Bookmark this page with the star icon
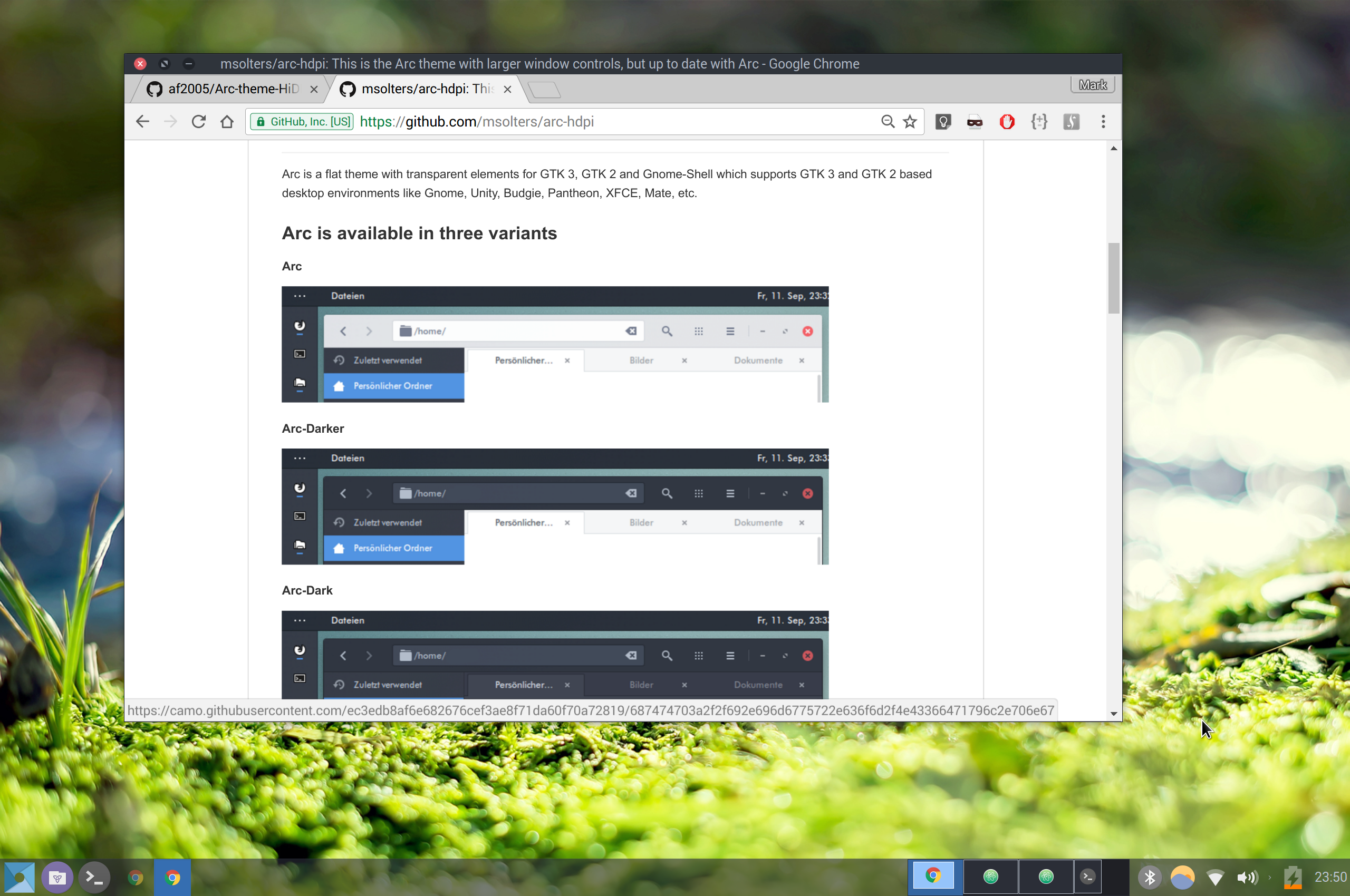1350x896 pixels. pos(910,122)
